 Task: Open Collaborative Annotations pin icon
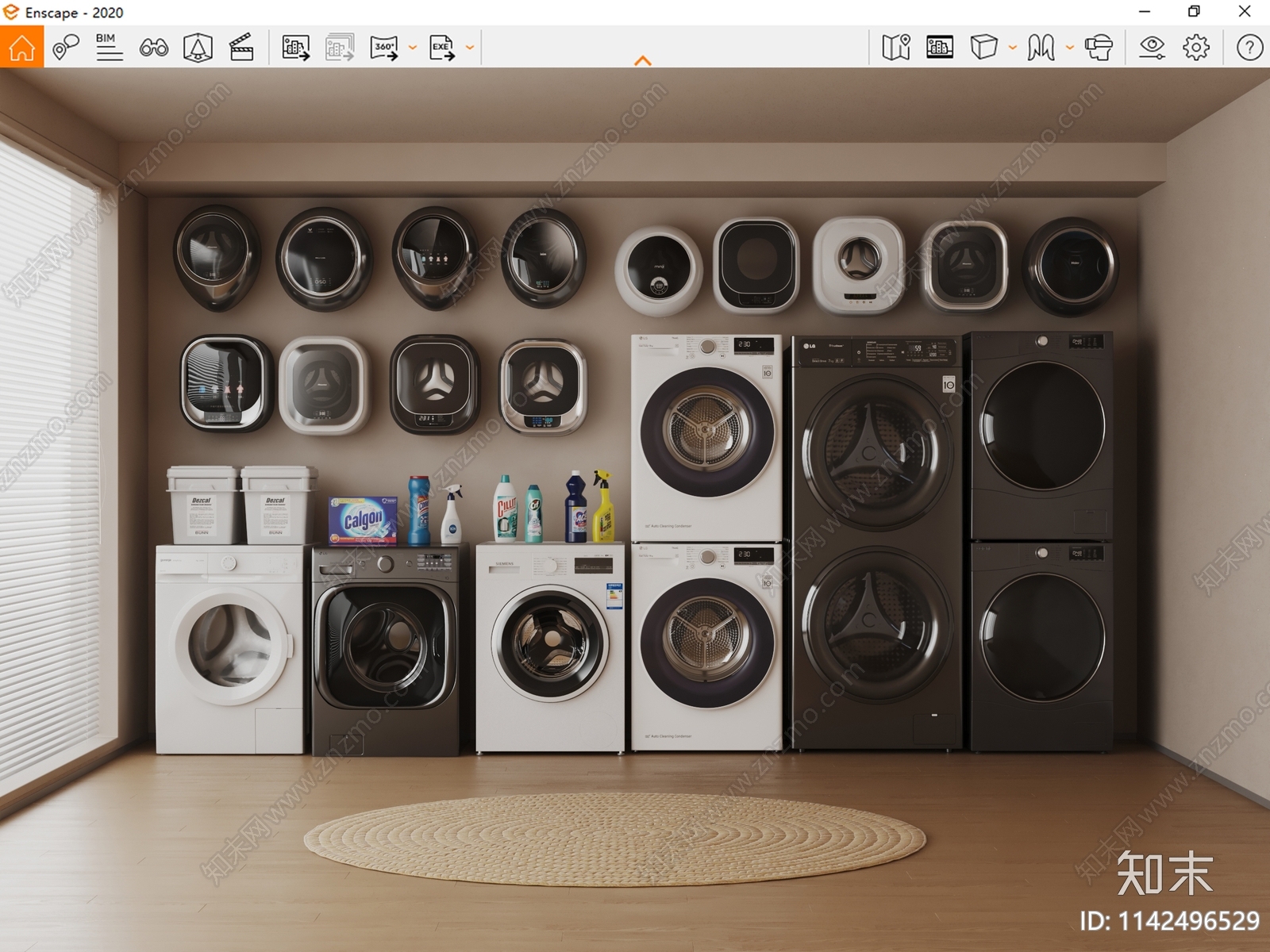[66, 48]
